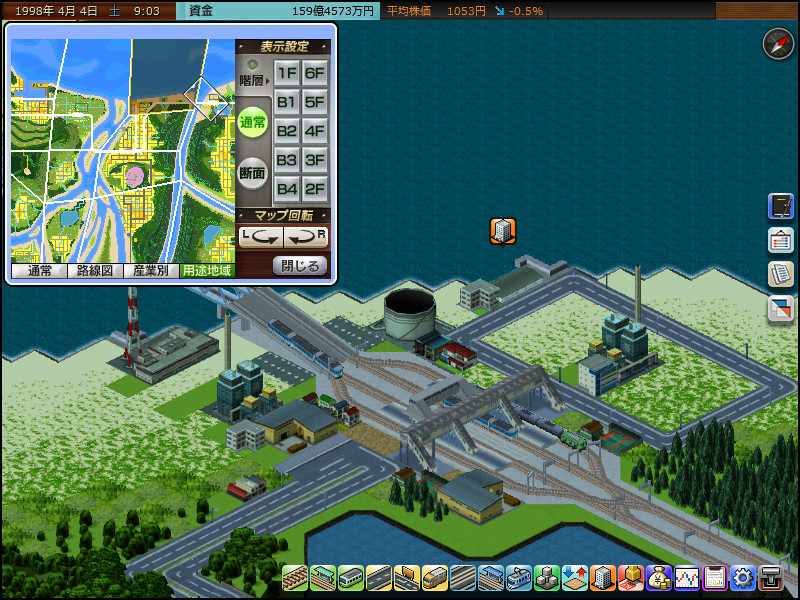This screenshot has width=800, height=600.
Task: Click the 表示設定 display settings header
Action: click(x=284, y=47)
